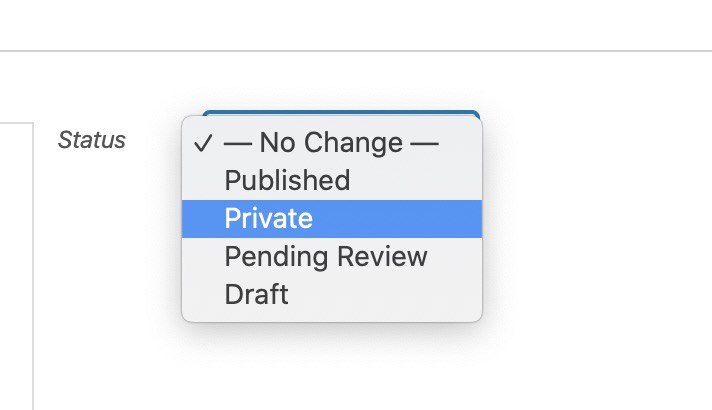This screenshot has height=410, width=712.
Task: Choose the first dropdown entry, No Change
Action: pos(331,143)
